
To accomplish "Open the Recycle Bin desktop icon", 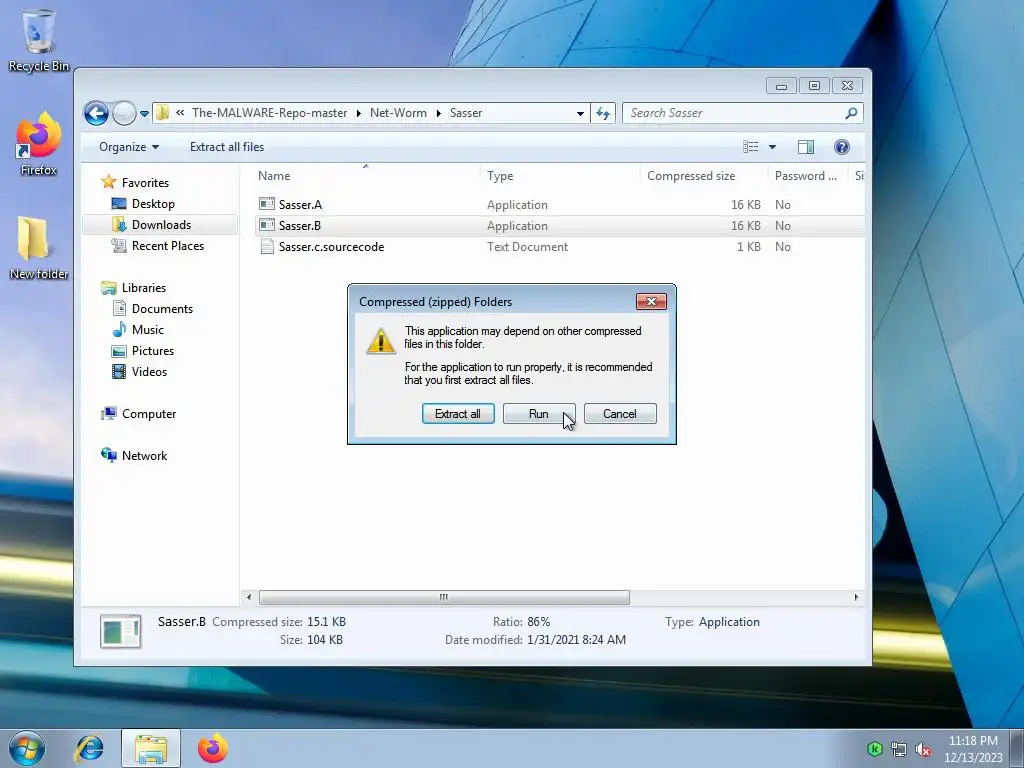I will pos(39,40).
